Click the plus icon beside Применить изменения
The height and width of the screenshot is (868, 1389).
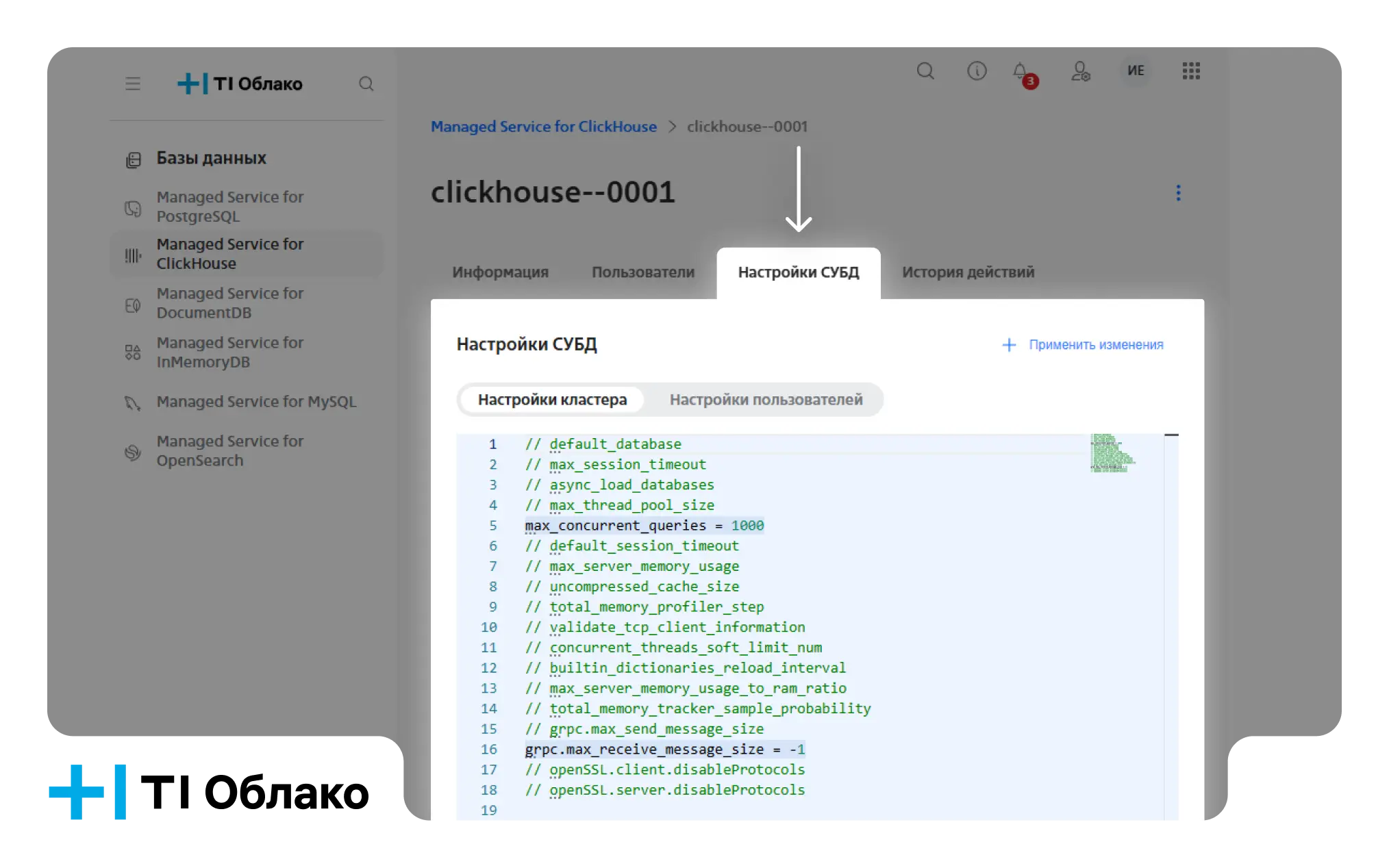click(1009, 345)
